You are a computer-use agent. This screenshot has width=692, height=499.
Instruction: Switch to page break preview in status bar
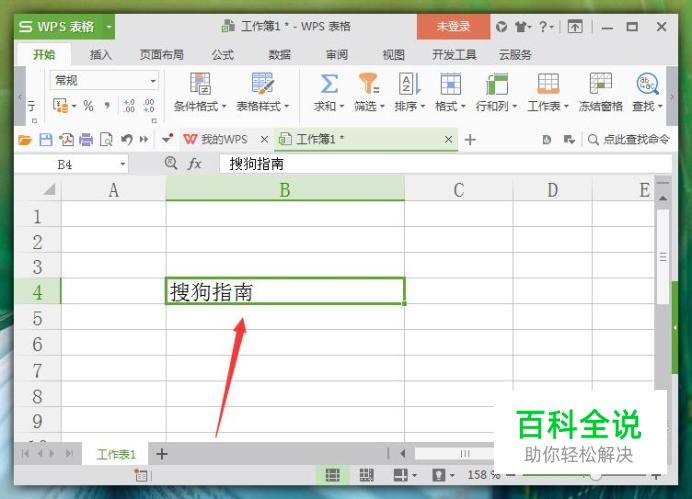(x=366, y=475)
